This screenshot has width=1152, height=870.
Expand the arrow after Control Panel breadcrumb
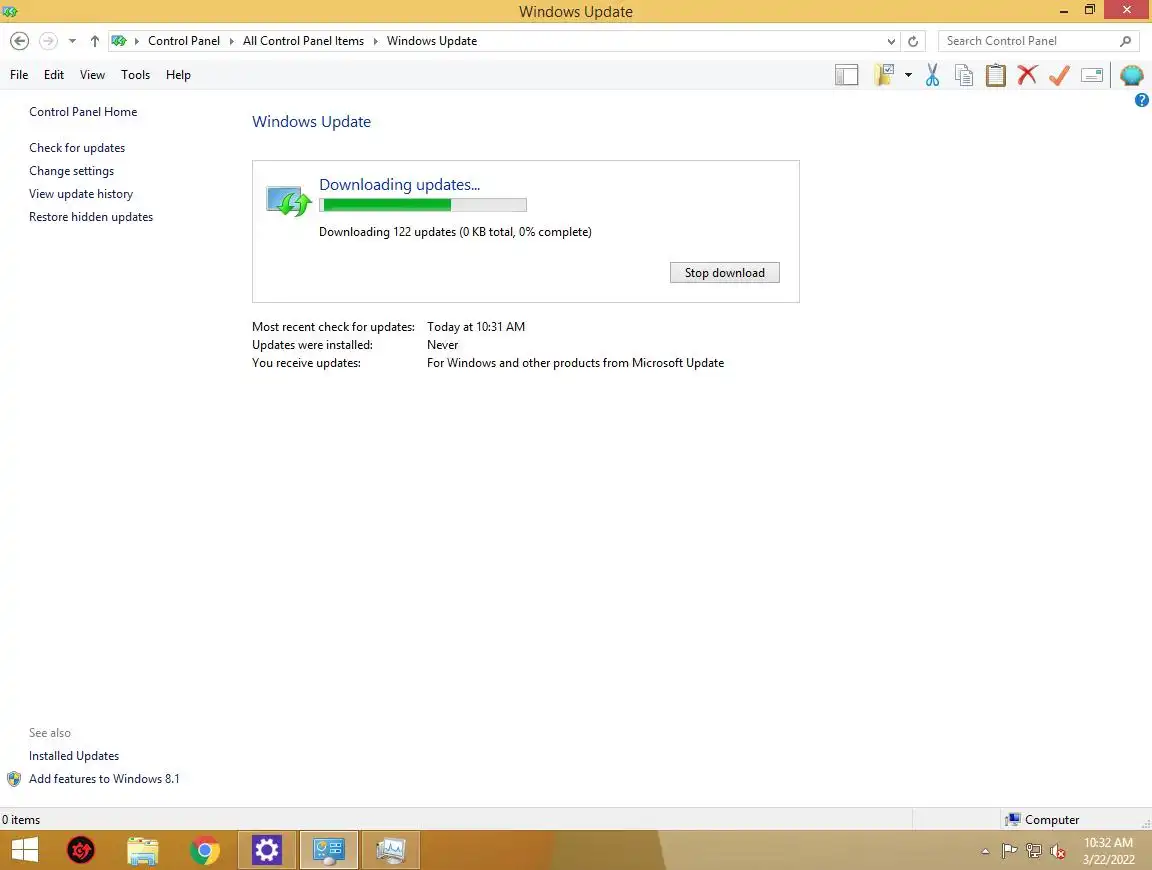click(231, 41)
